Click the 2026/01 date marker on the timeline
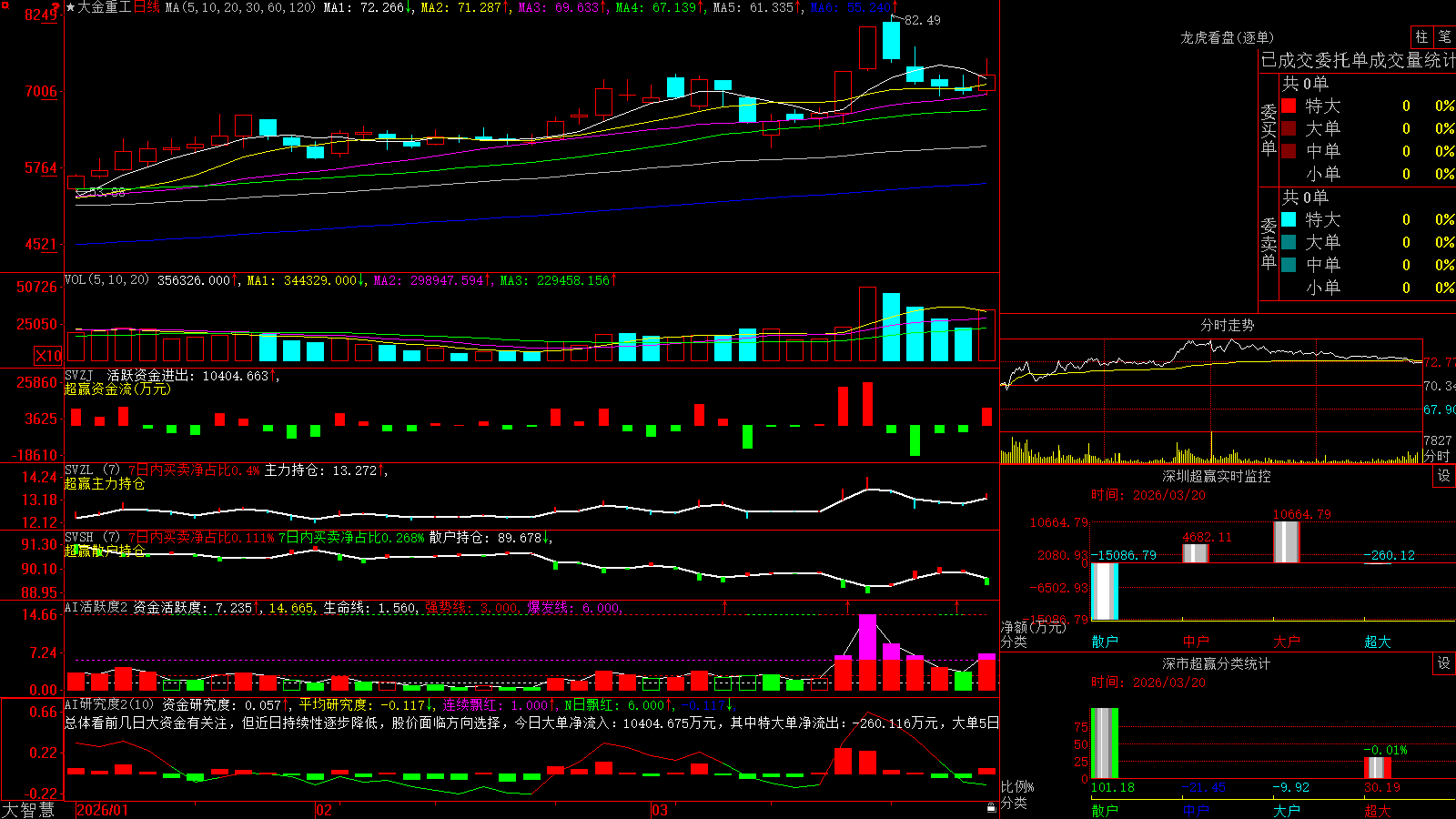 pos(103,810)
